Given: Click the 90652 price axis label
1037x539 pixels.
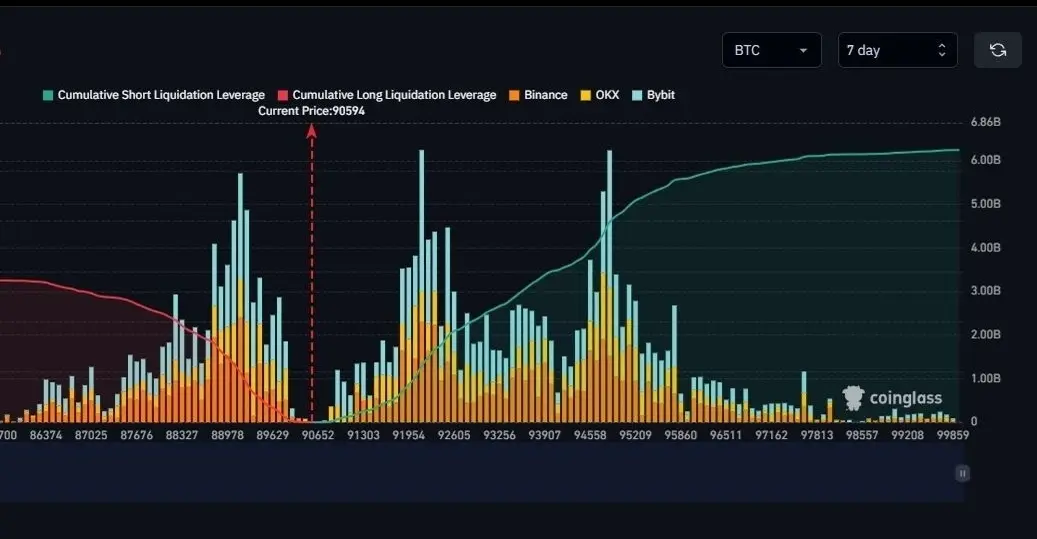Looking at the screenshot, I should click(318, 435).
